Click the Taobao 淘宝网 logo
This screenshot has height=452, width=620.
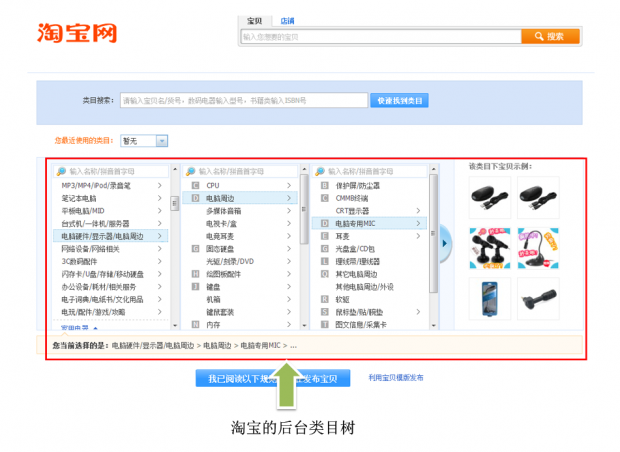point(78,32)
